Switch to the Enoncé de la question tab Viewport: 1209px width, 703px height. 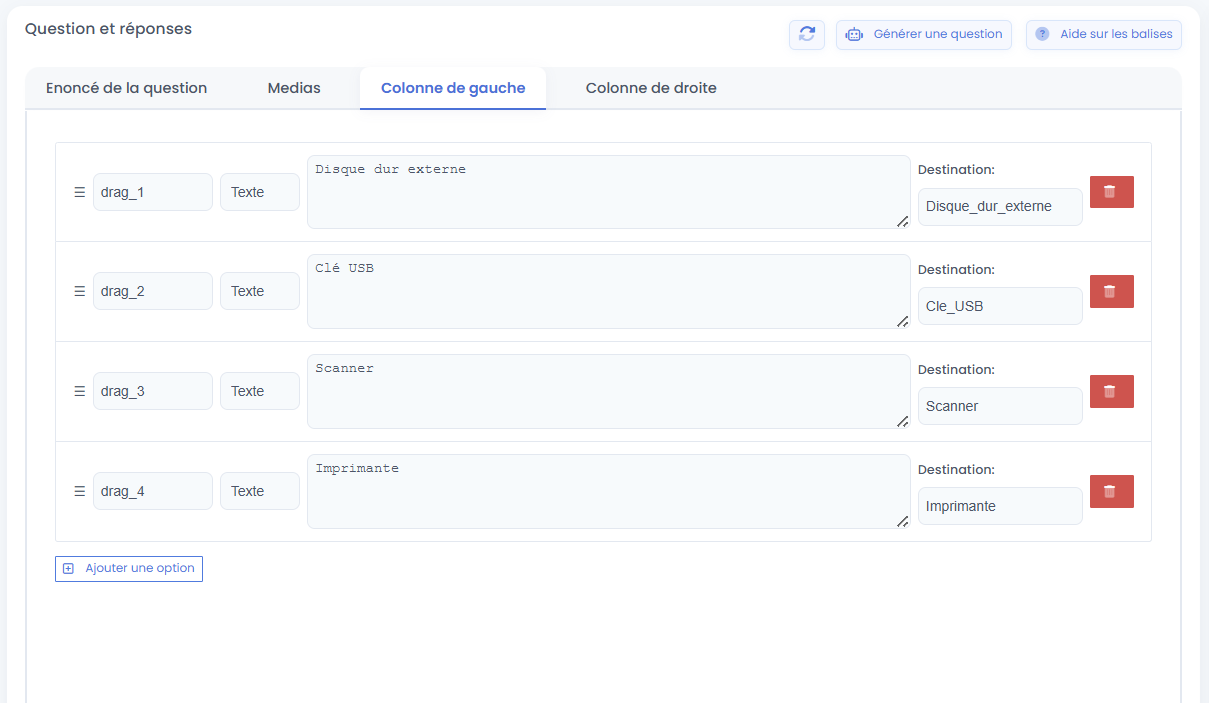point(126,88)
